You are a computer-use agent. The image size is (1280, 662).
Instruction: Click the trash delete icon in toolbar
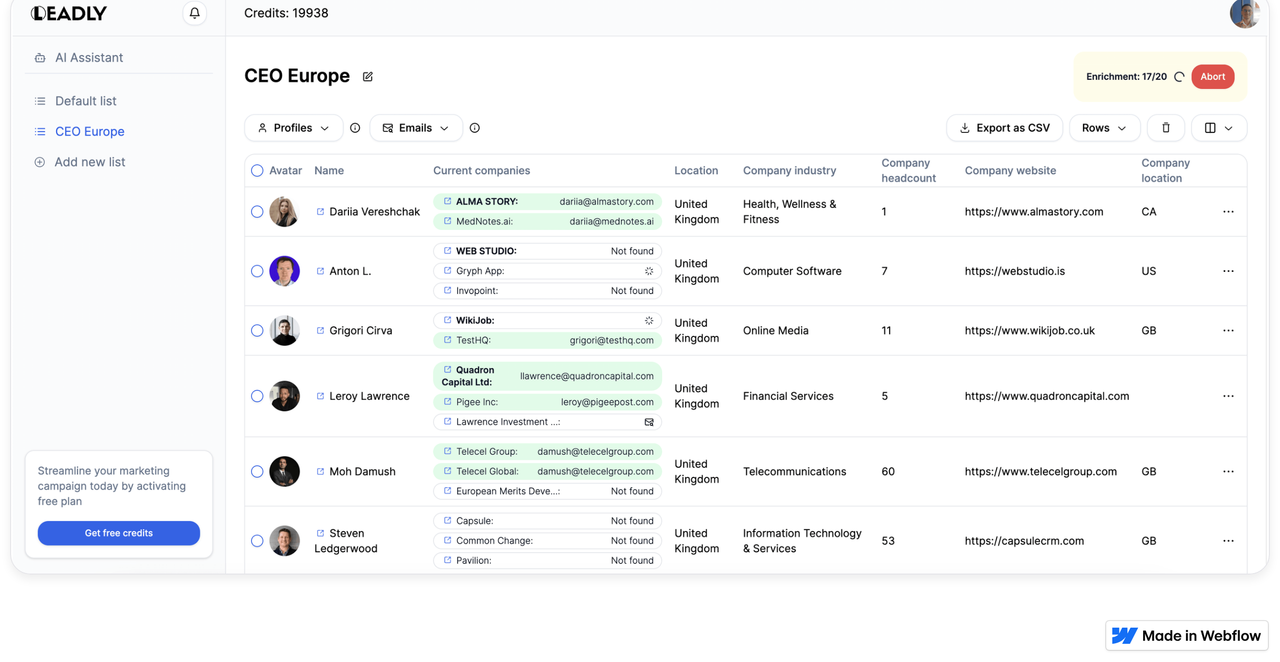(x=1166, y=128)
